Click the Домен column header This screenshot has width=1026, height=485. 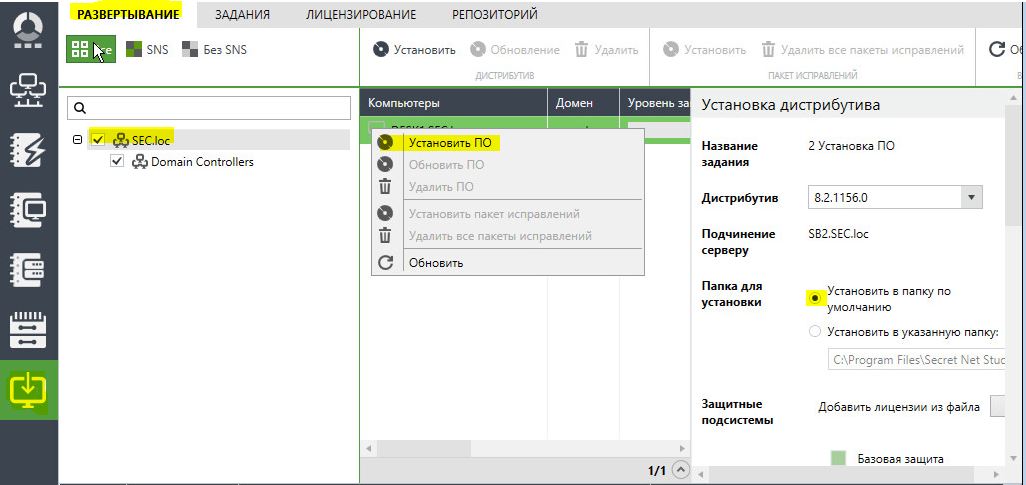[x=583, y=103]
